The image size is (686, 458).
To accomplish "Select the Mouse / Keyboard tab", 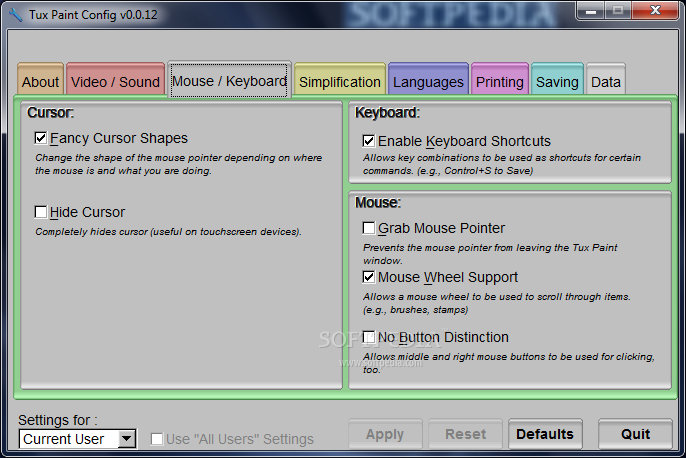I will tap(229, 80).
